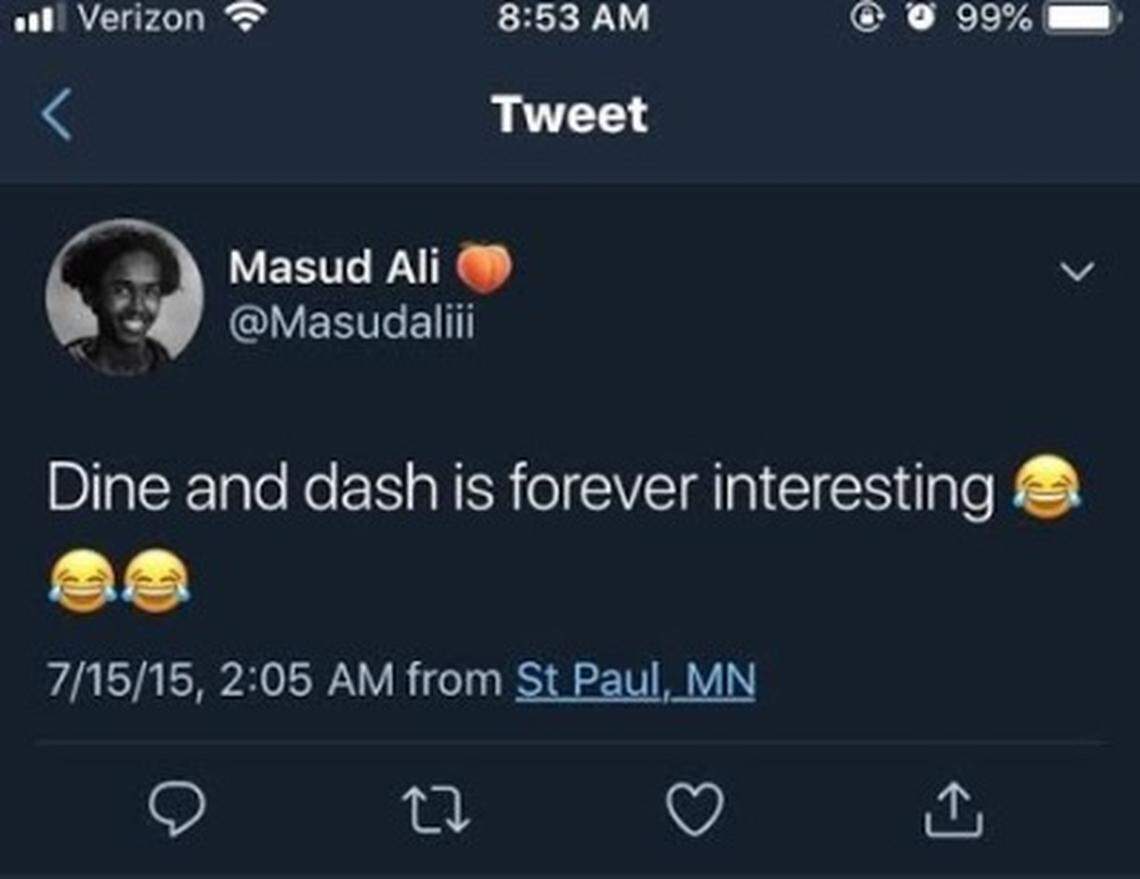Screen dimensions: 1140x879
Task: Tap the Verizon carrier label
Action: pyautogui.click(x=140, y=17)
